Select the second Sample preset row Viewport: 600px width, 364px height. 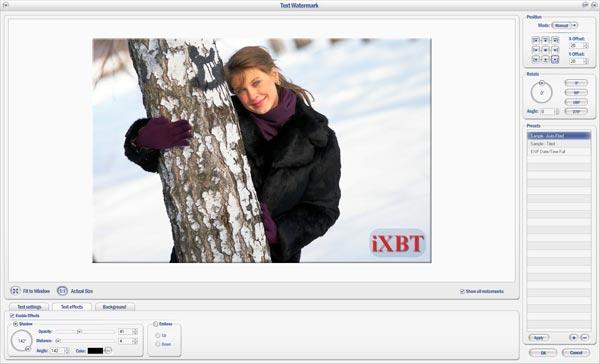tap(559, 144)
